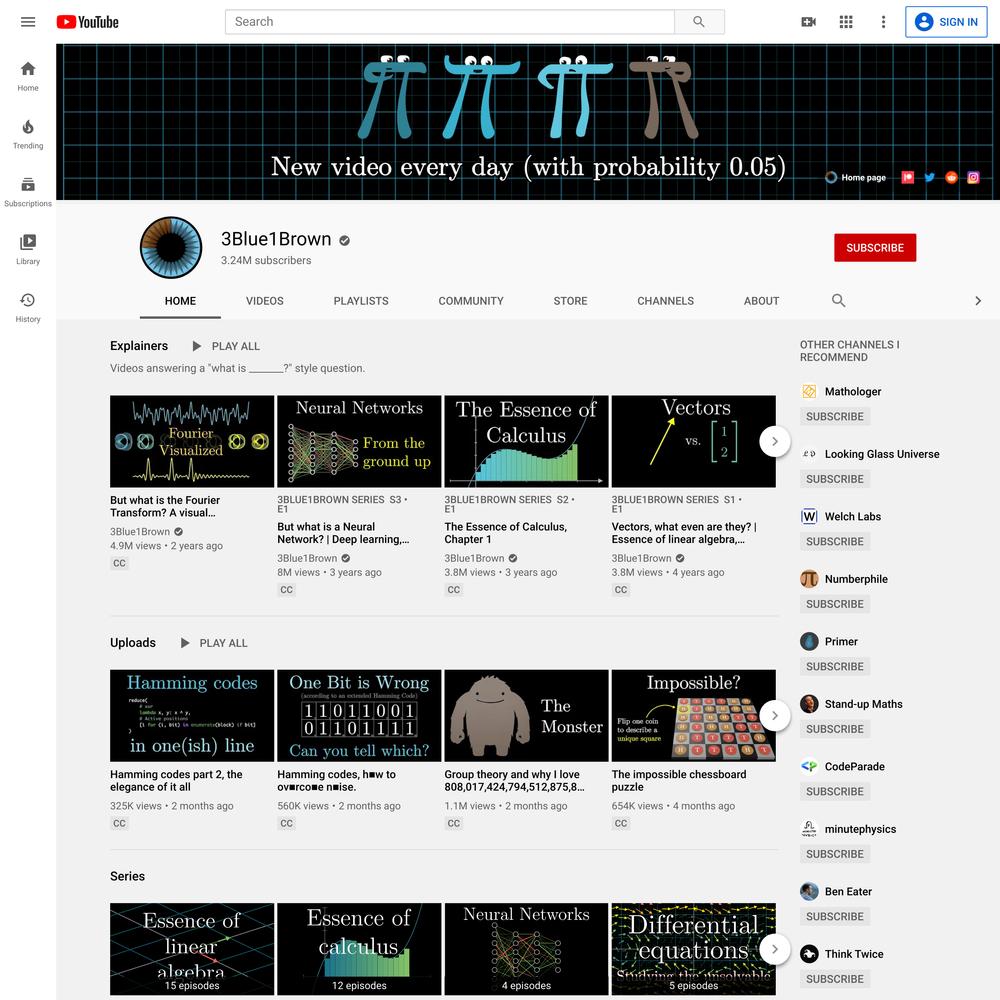Open the Instagram link in banner
Screen dimensions: 1000x1000
click(x=973, y=177)
